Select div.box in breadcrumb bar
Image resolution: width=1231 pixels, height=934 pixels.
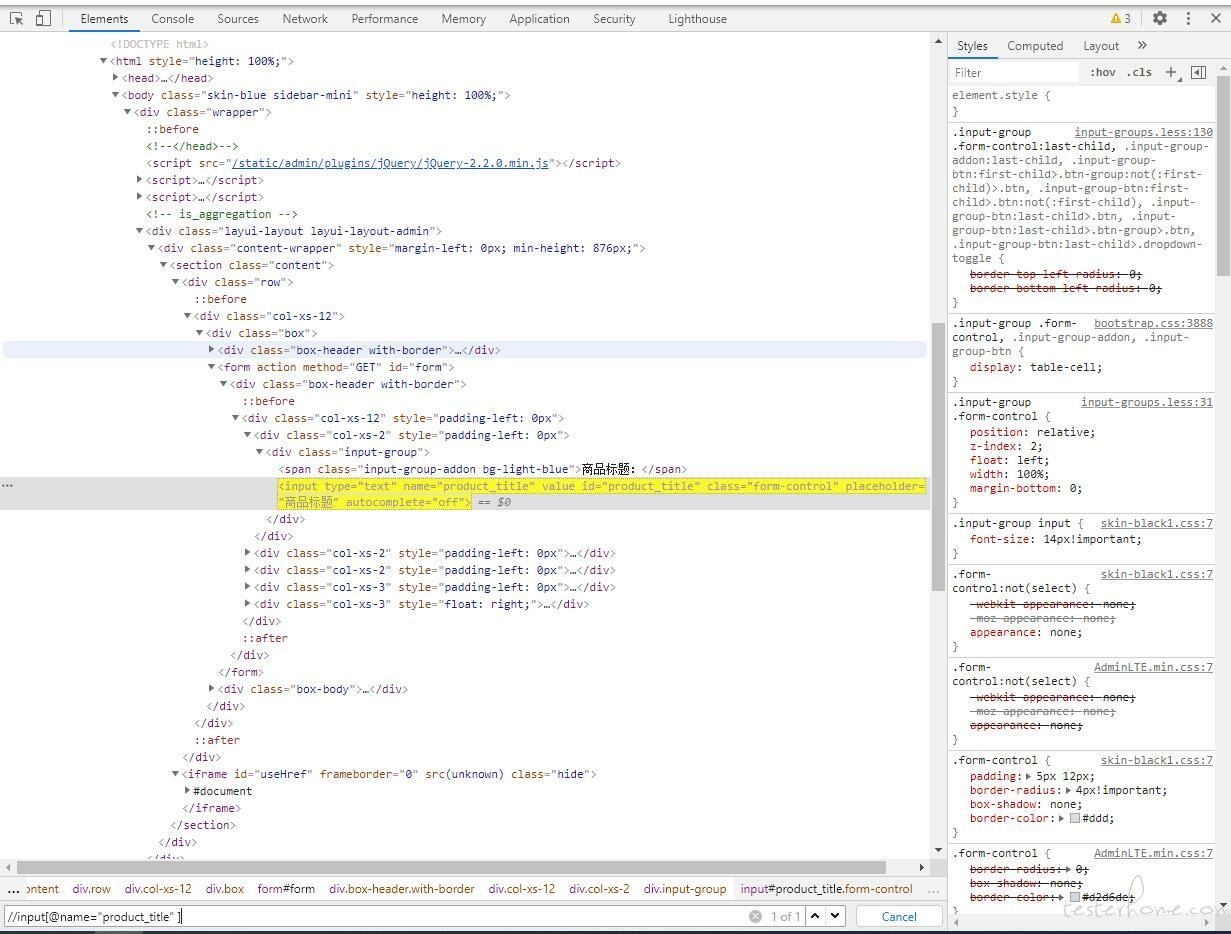pyautogui.click(x=225, y=889)
